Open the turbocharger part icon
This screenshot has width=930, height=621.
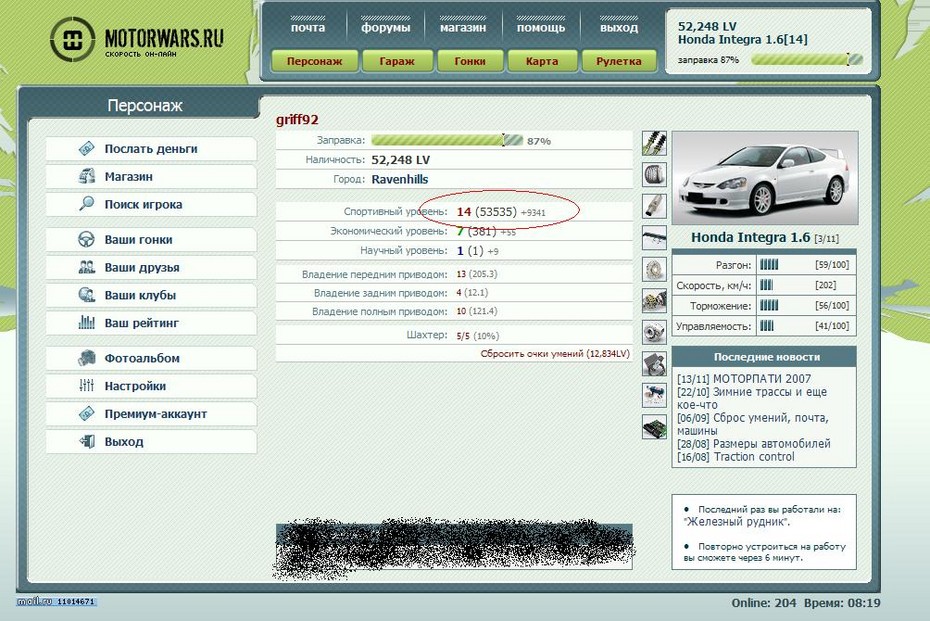654,332
